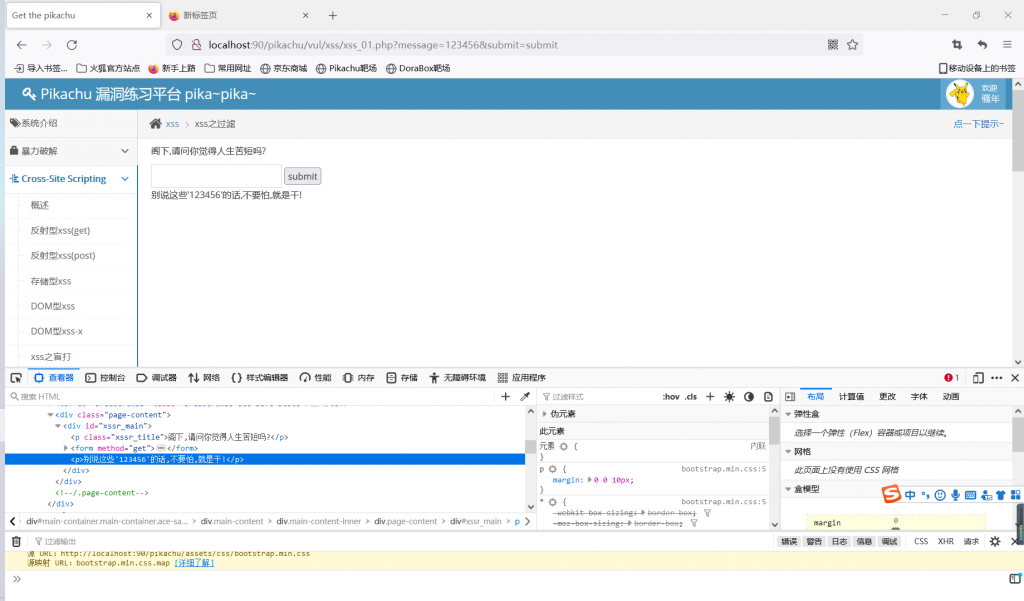
Task: Clear console output with trash icon
Action: click(16, 541)
